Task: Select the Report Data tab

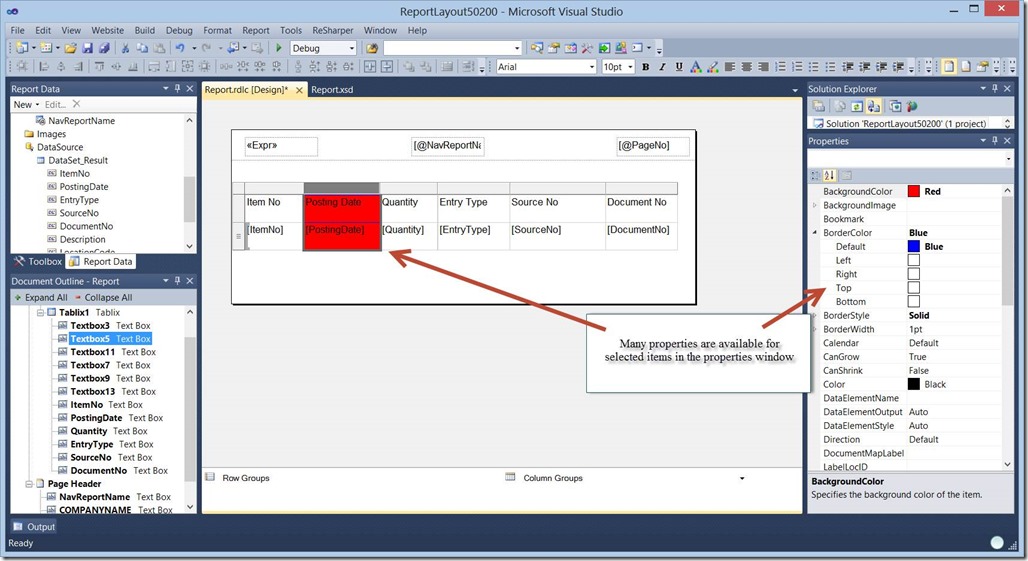Action: (101, 261)
